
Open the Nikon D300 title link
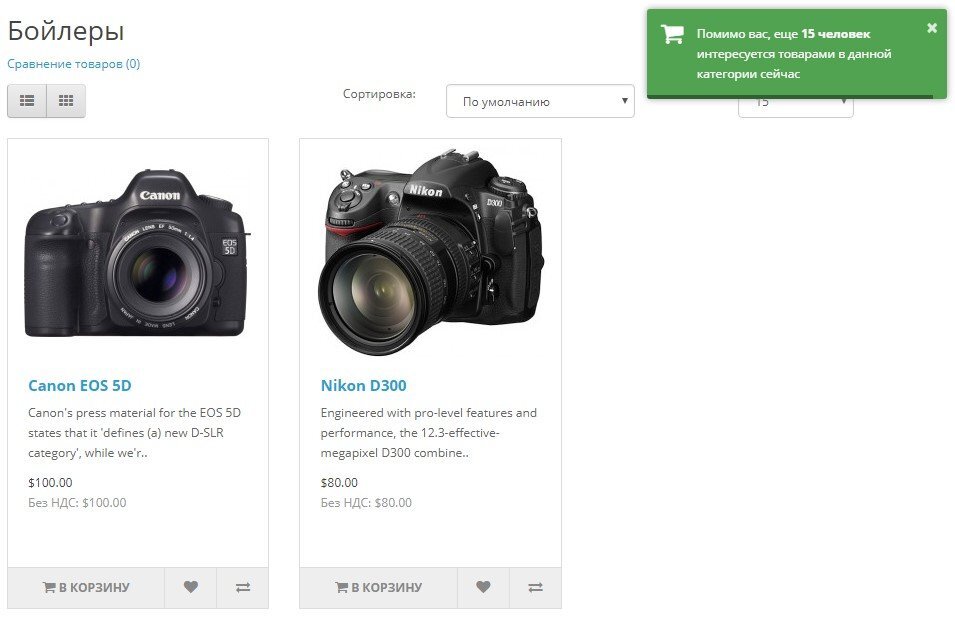click(x=363, y=386)
